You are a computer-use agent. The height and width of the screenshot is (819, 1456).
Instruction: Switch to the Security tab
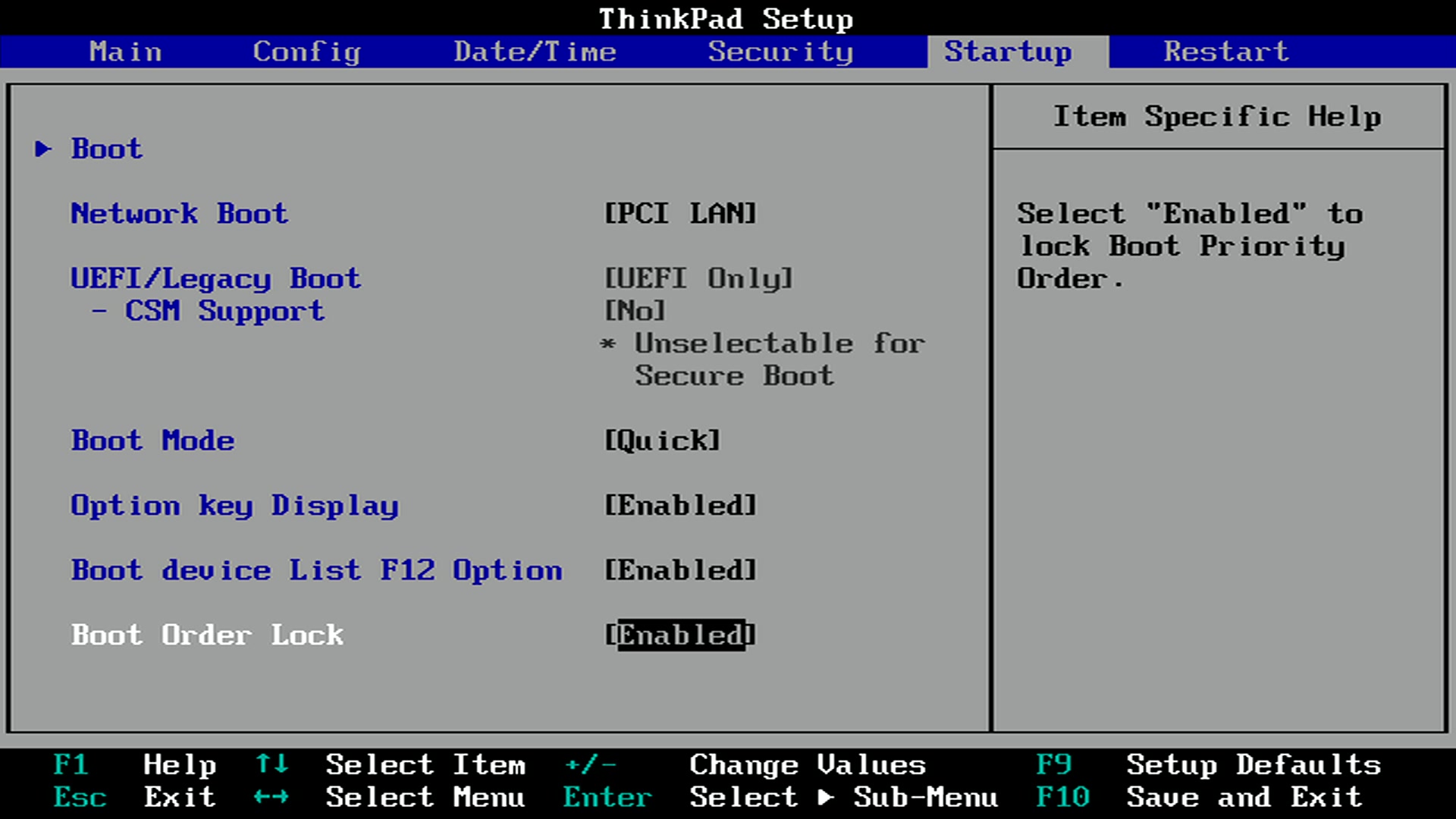pyautogui.click(x=780, y=52)
